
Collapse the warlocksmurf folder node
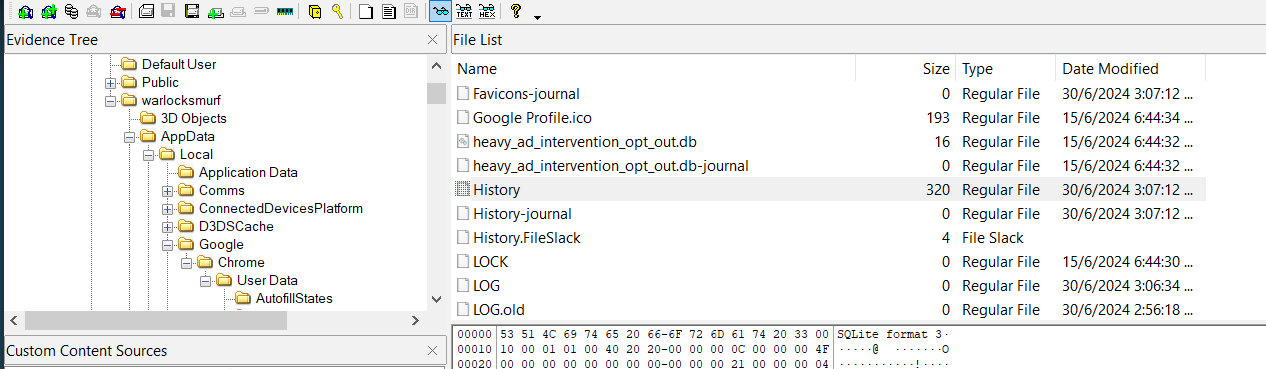tap(111, 100)
